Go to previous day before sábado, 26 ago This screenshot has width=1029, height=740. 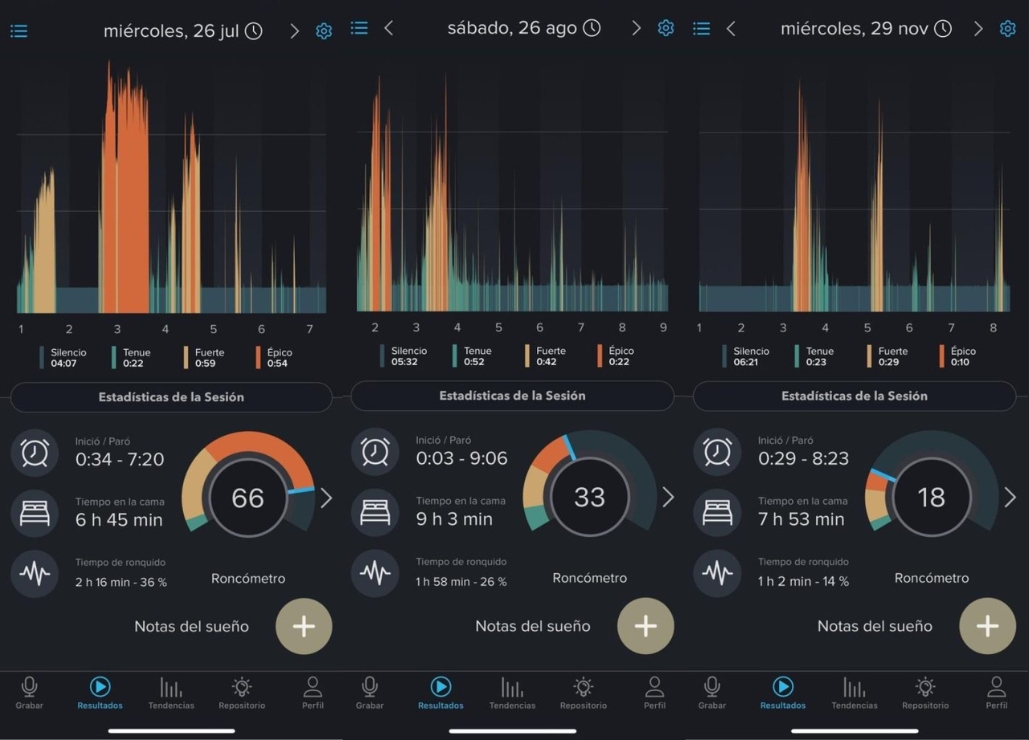(x=389, y=28)
